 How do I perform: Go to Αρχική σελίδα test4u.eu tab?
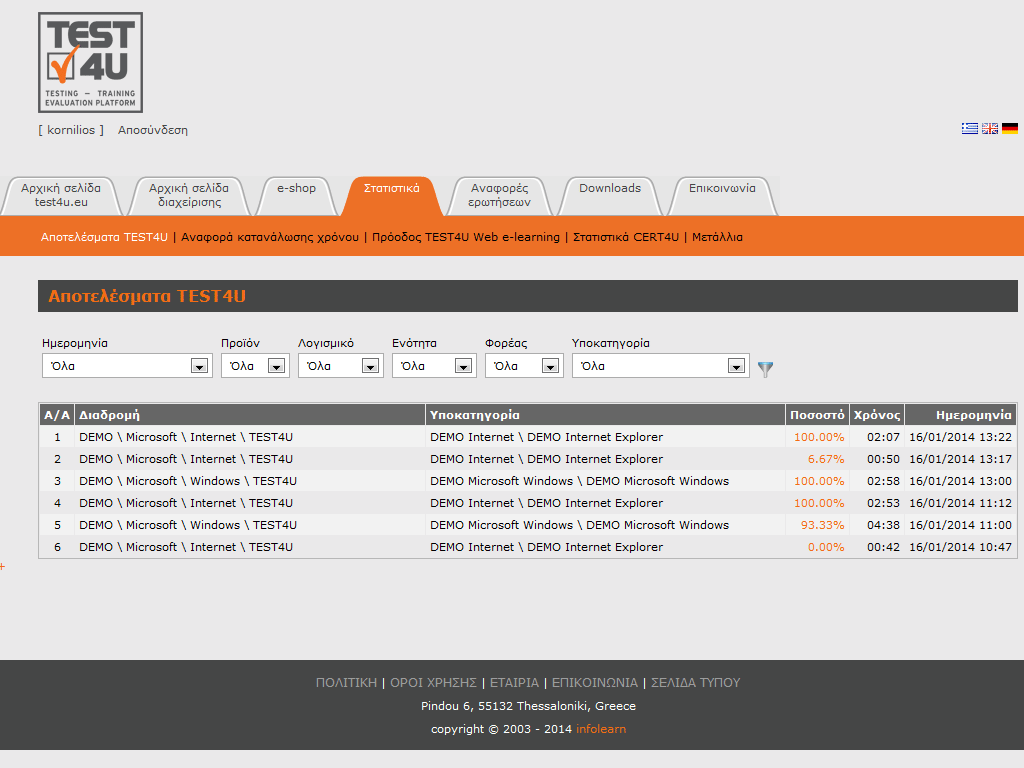point(61,195)
